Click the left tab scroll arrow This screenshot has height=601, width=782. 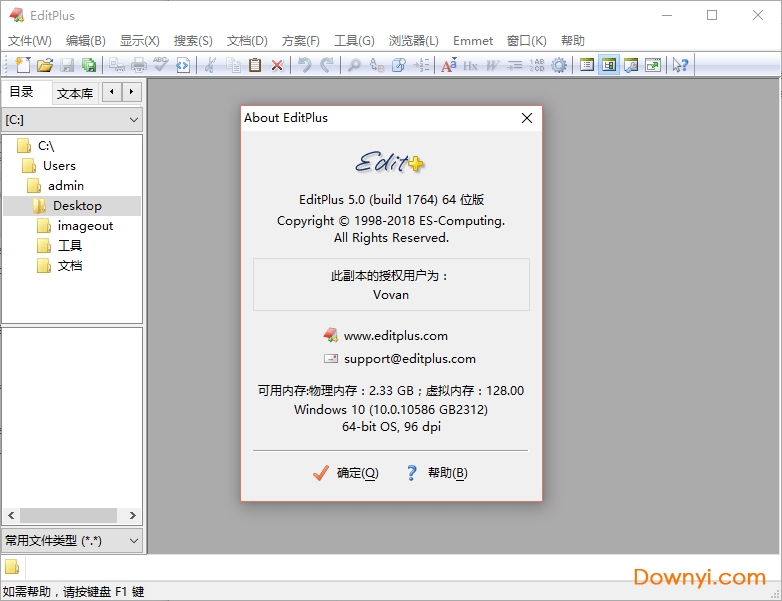(112, 92)
